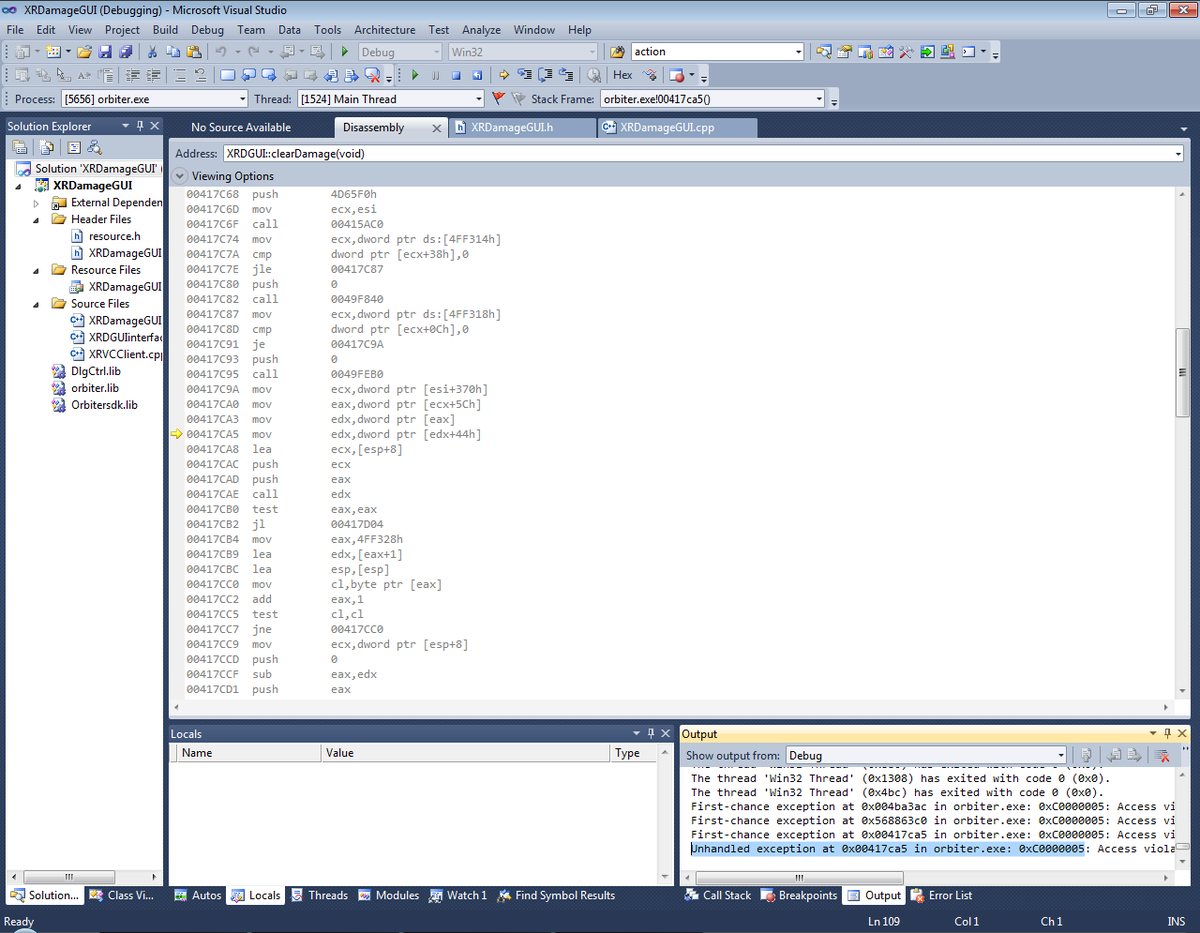Save the current file
Viewport: 1200px width, 933px height.
(x=105, y=52)
